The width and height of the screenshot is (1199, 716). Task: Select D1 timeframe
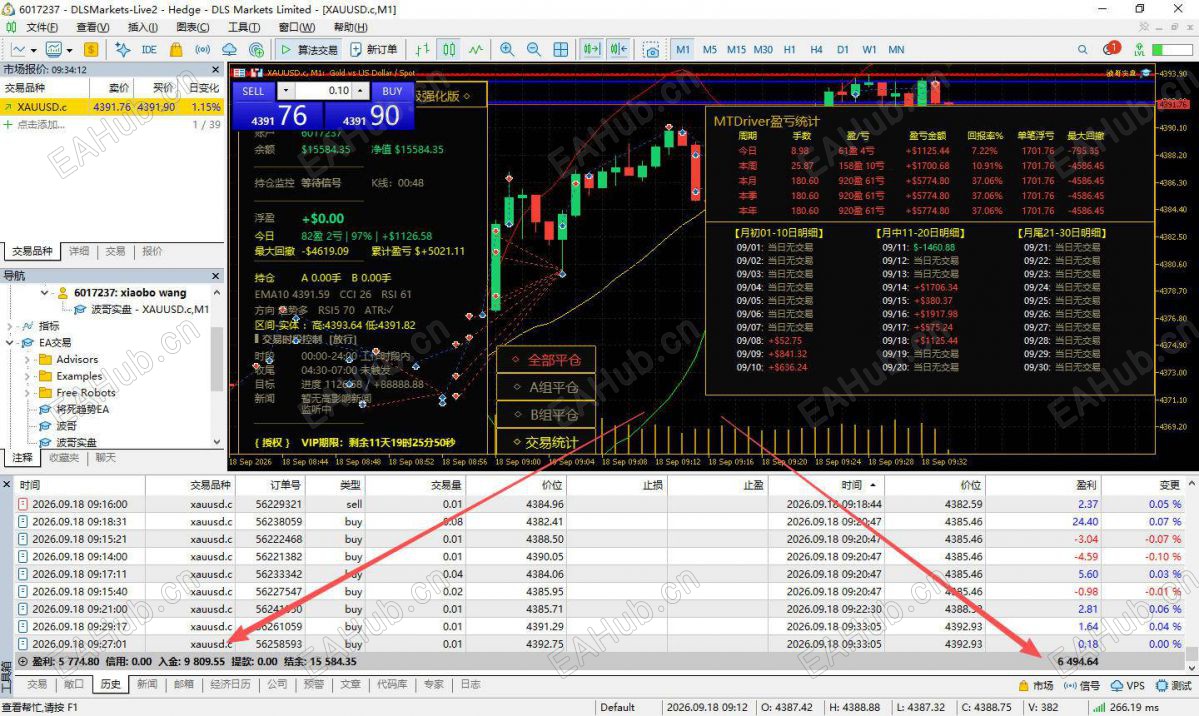click(x=843, y=50)
